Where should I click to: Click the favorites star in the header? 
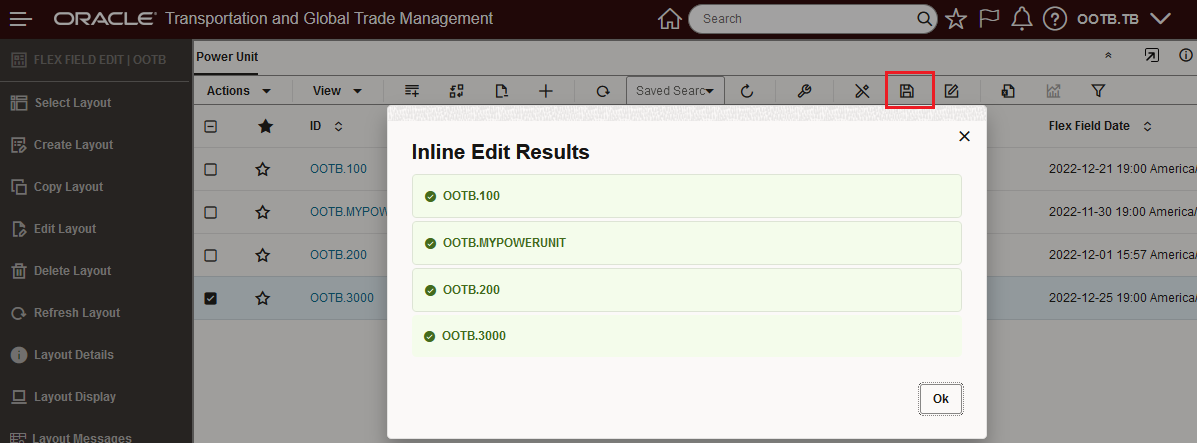956,19
